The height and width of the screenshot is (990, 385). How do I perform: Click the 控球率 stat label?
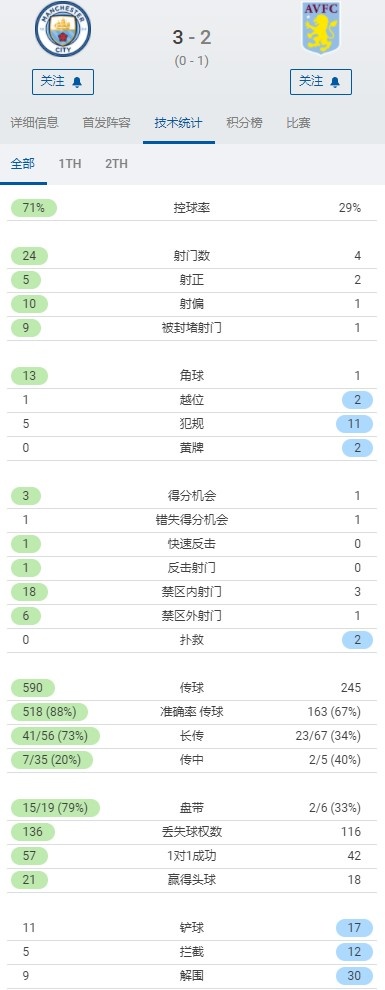coord(192,208)
